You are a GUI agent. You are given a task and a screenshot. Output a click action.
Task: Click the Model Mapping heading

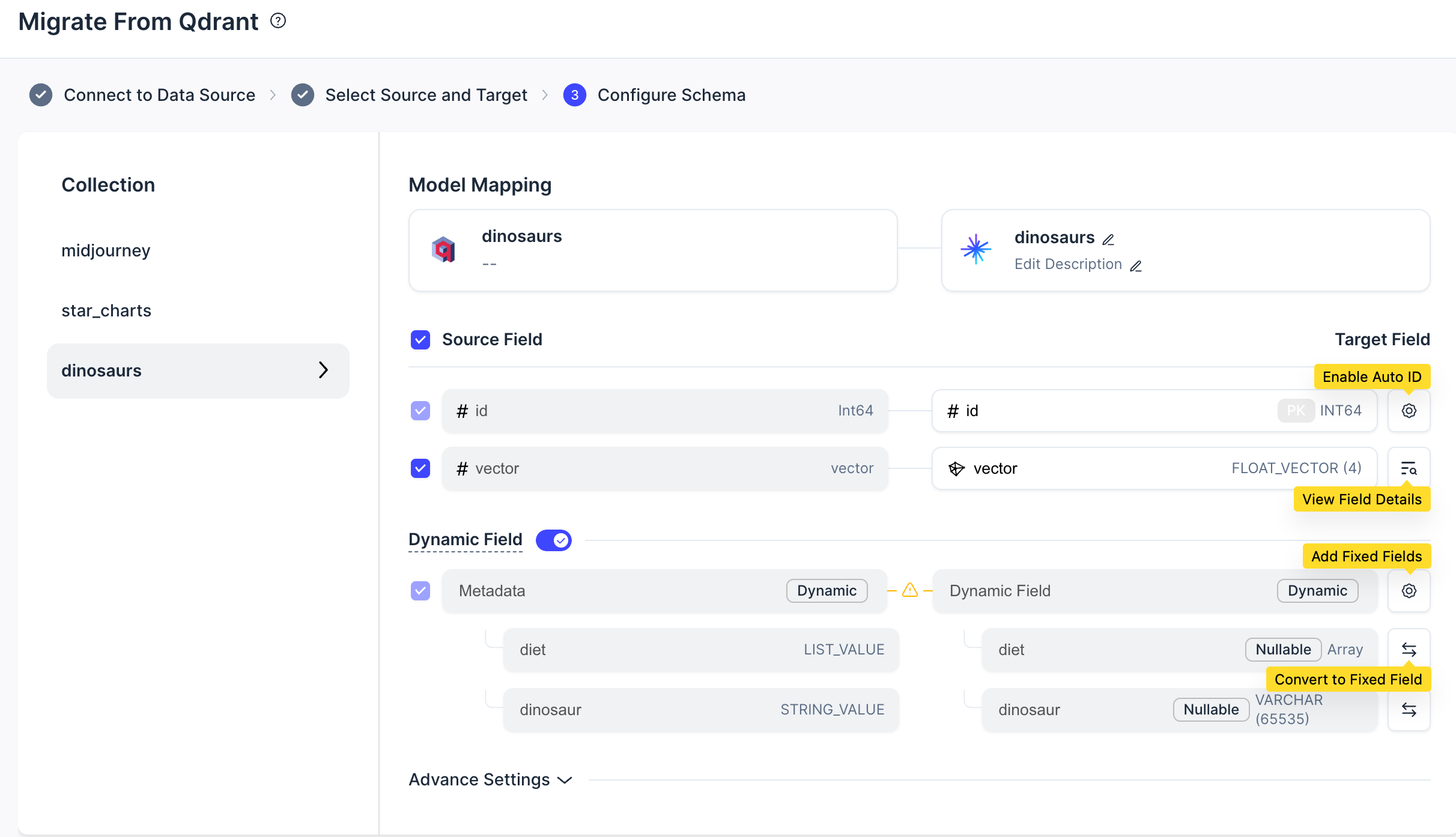click(x=480, y=185)
